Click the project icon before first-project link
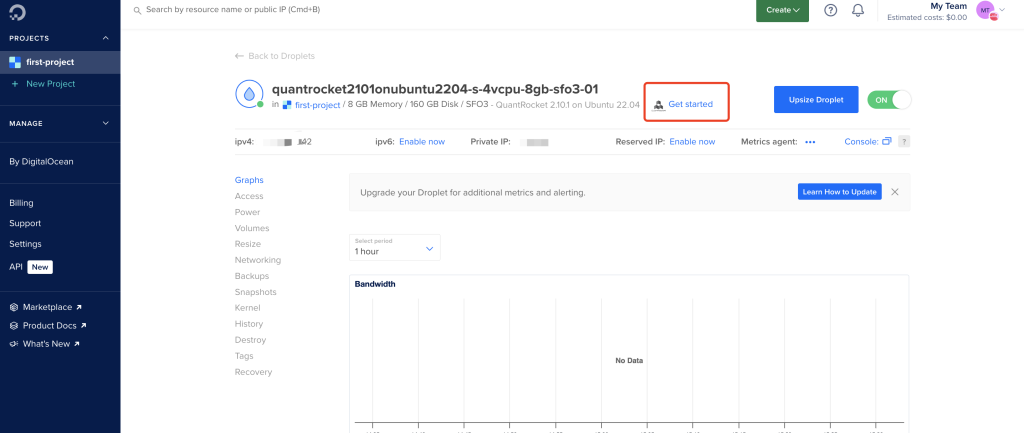Image resolution: width=1024 pixels, height=433 pixels. [x=286, y=104]
